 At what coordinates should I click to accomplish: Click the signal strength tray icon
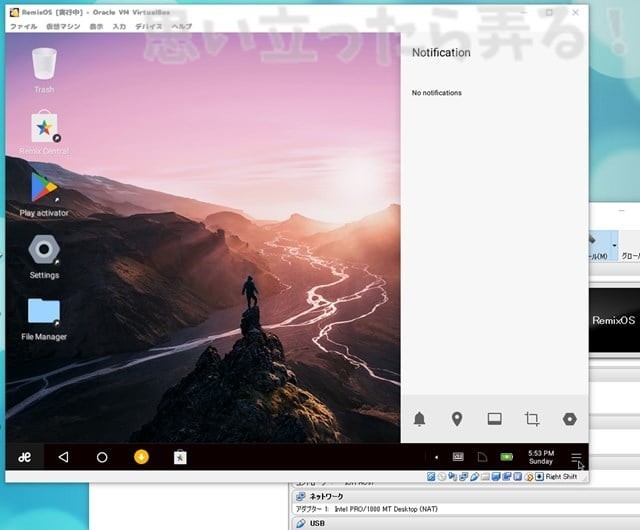(482, 457)
